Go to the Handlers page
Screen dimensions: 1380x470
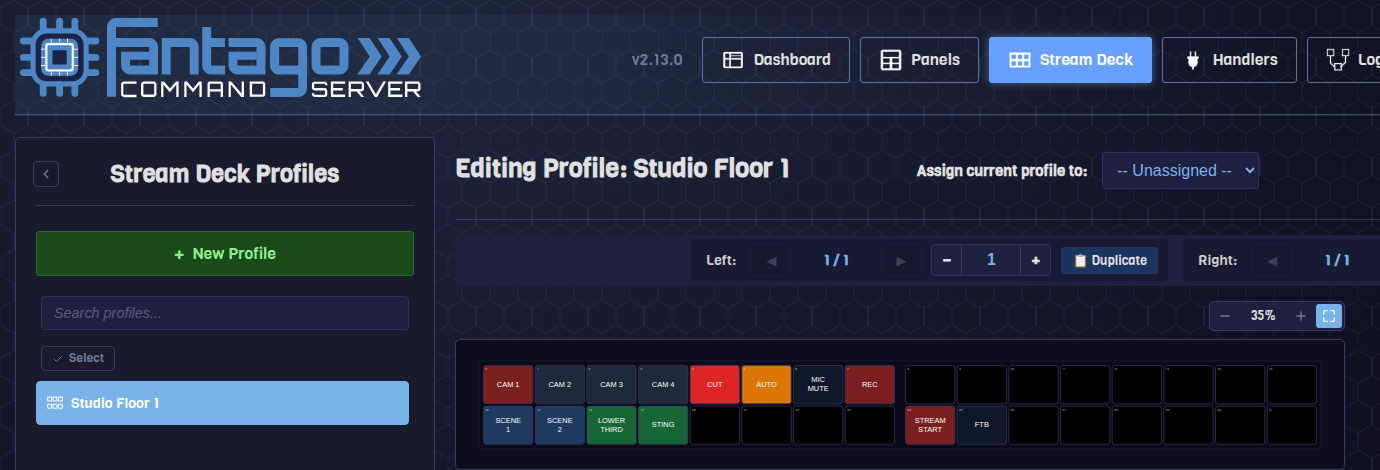coord(1229,60)
